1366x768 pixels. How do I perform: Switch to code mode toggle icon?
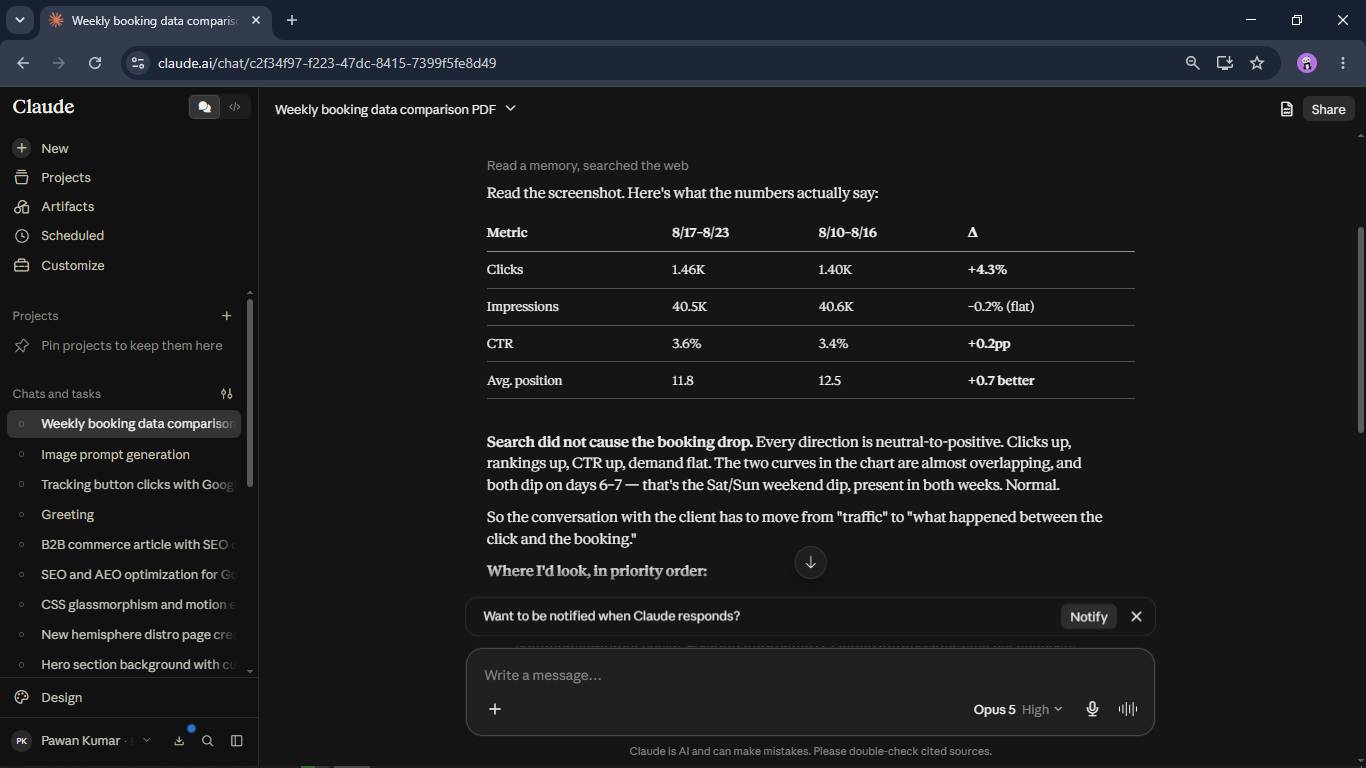pos(235,107)
